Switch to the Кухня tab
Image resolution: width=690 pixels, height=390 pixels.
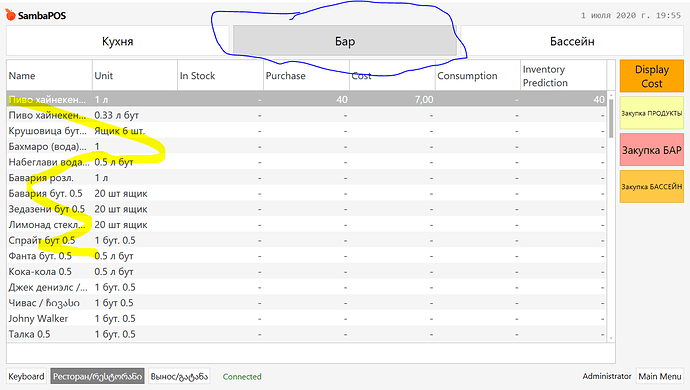point(117,41)
